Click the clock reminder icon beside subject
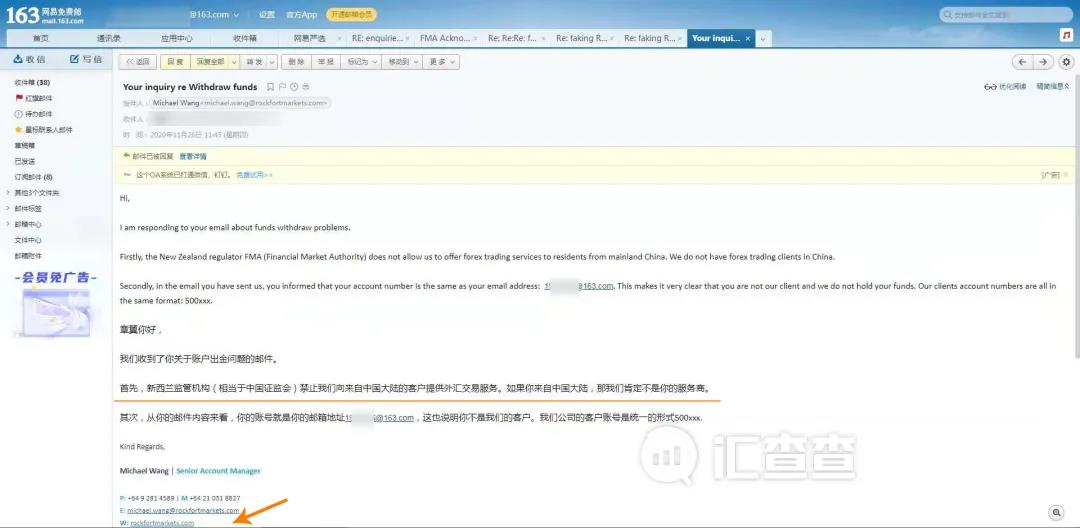Screen dimensions: 1080x528 tap(294, 87)
